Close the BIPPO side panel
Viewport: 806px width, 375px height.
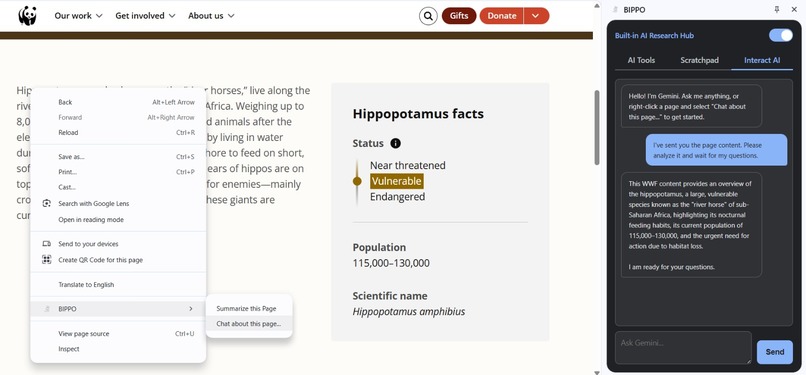click(x=794, y=10)
